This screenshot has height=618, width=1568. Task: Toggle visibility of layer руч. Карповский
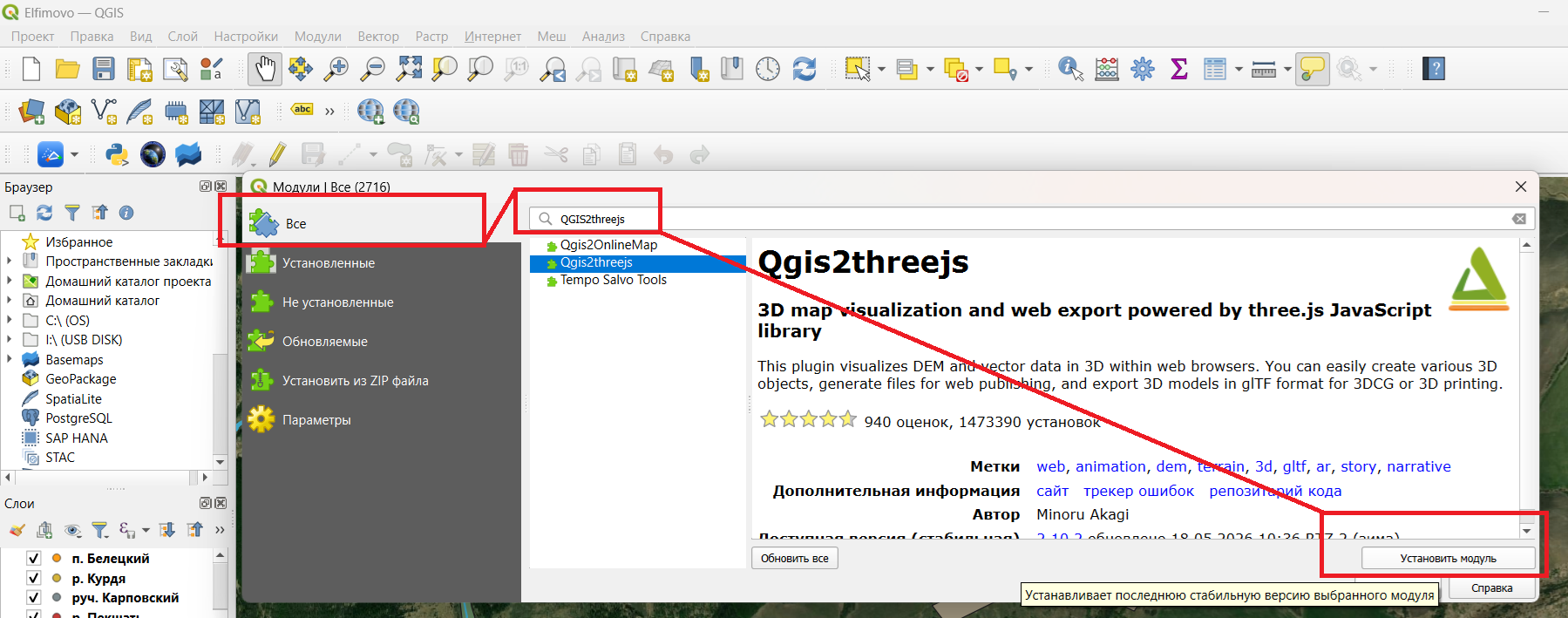pos(34,597)
